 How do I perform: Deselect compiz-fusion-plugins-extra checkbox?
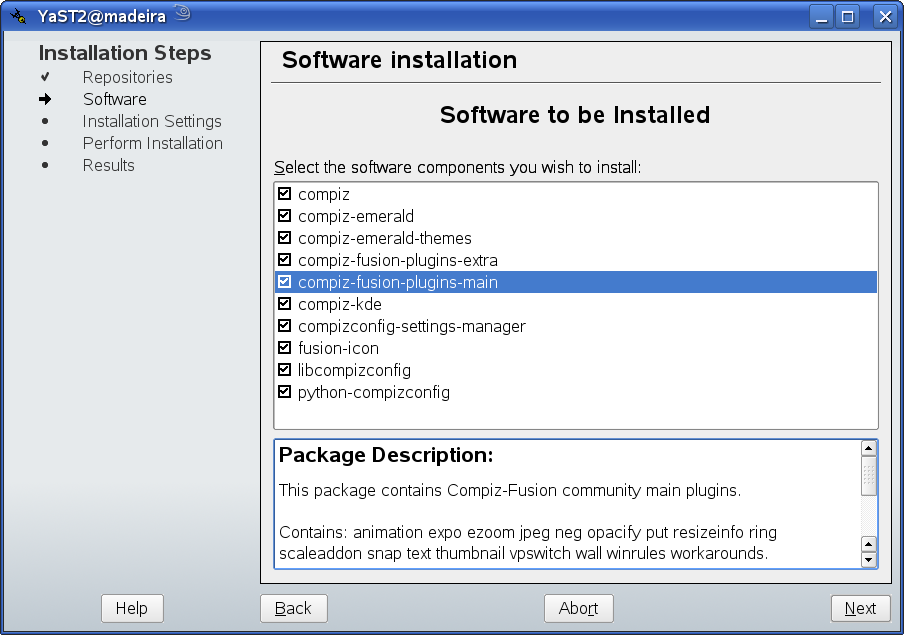coord(284,260)
